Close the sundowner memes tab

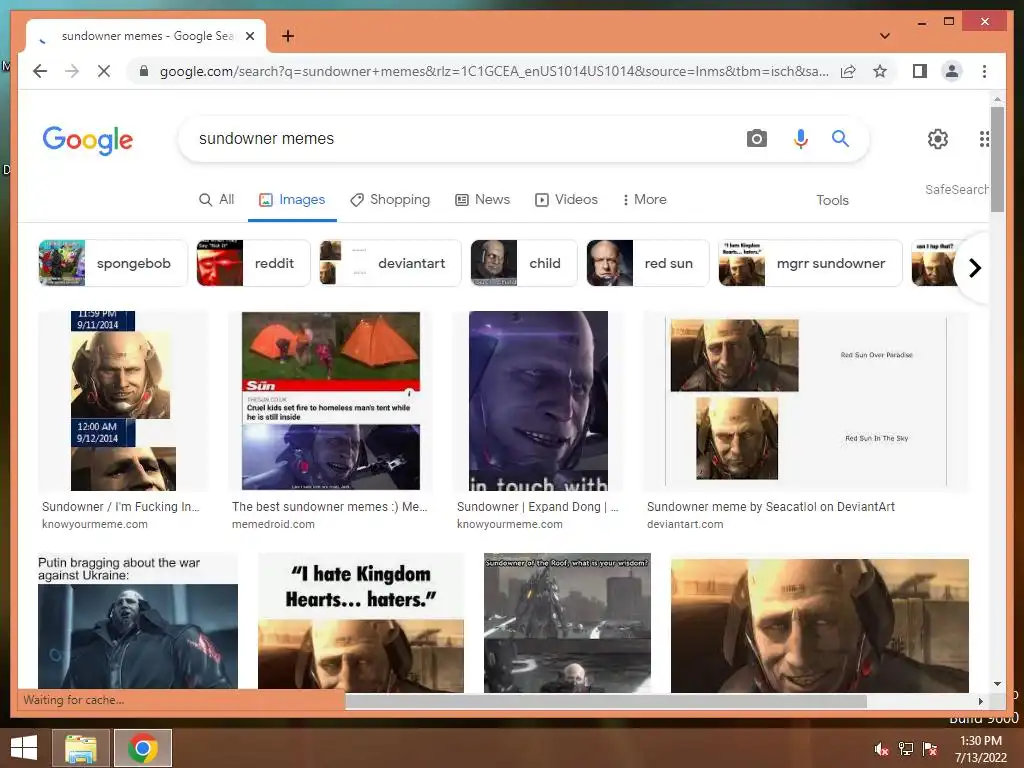(x=249, y=36)
